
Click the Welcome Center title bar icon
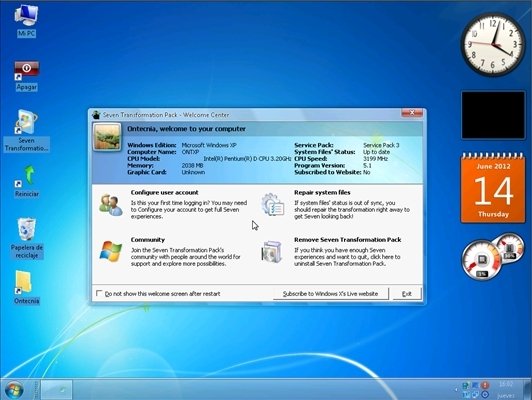[96, 115]
